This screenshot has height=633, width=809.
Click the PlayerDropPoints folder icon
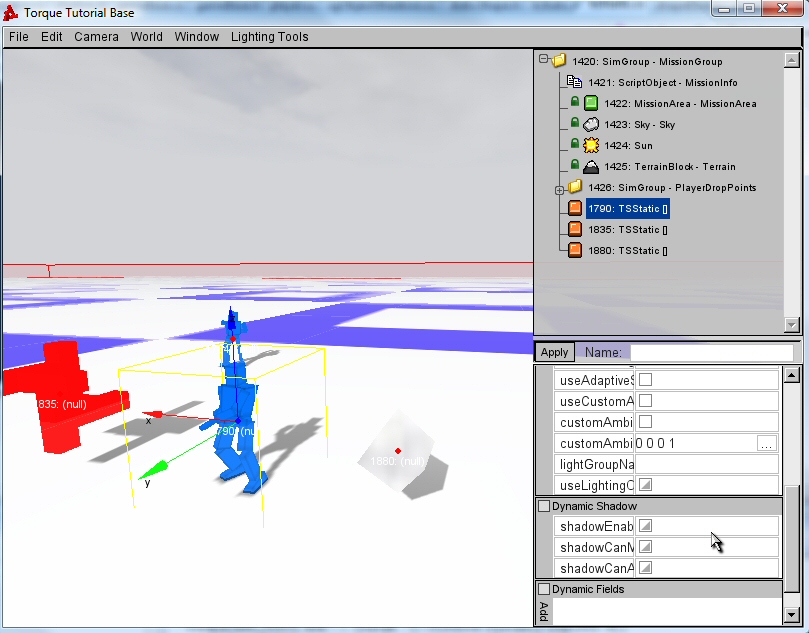coord(574,188)
